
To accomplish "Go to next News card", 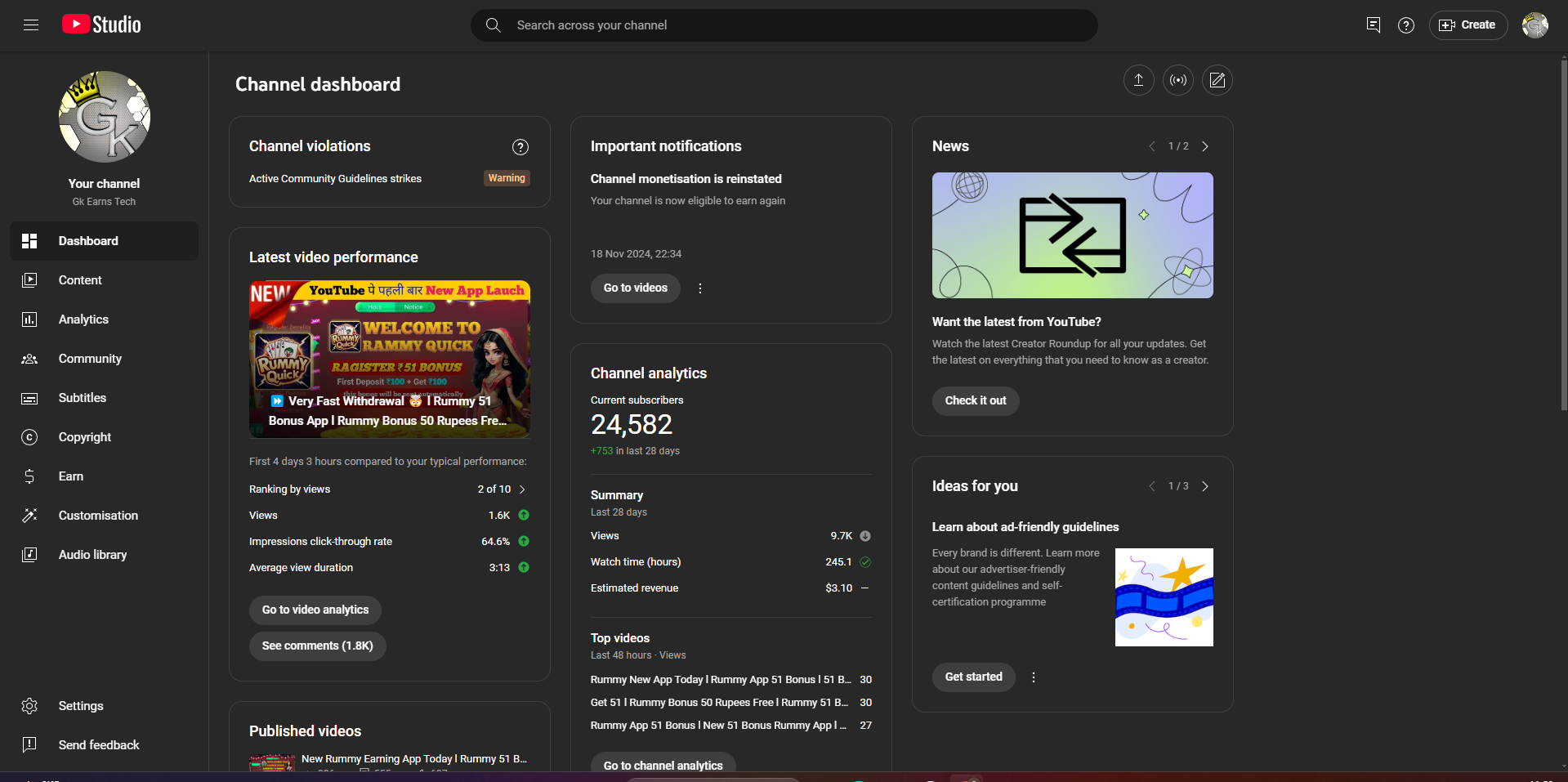I will [x=1204, y=146].
